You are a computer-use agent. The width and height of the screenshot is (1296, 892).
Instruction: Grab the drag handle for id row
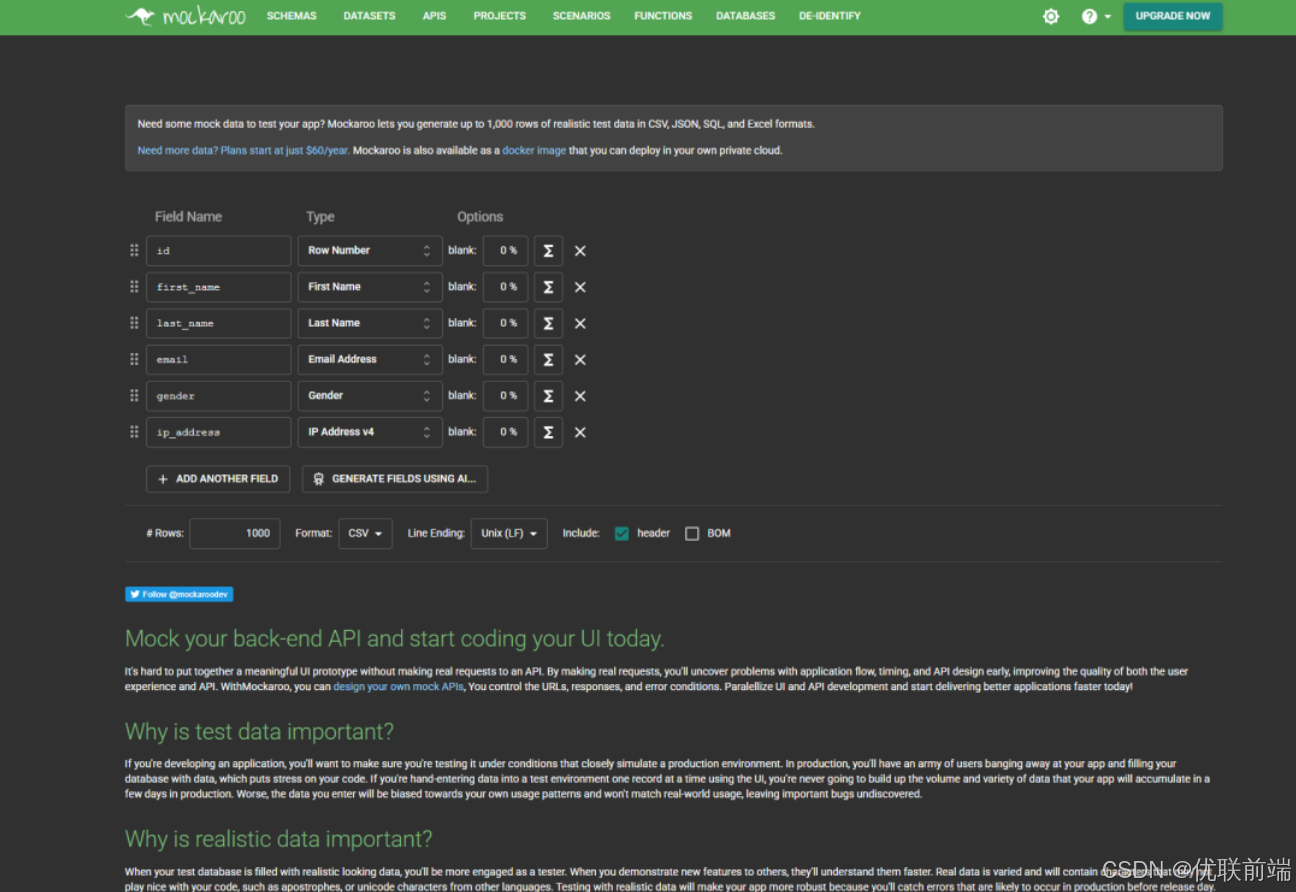(134, 250)
